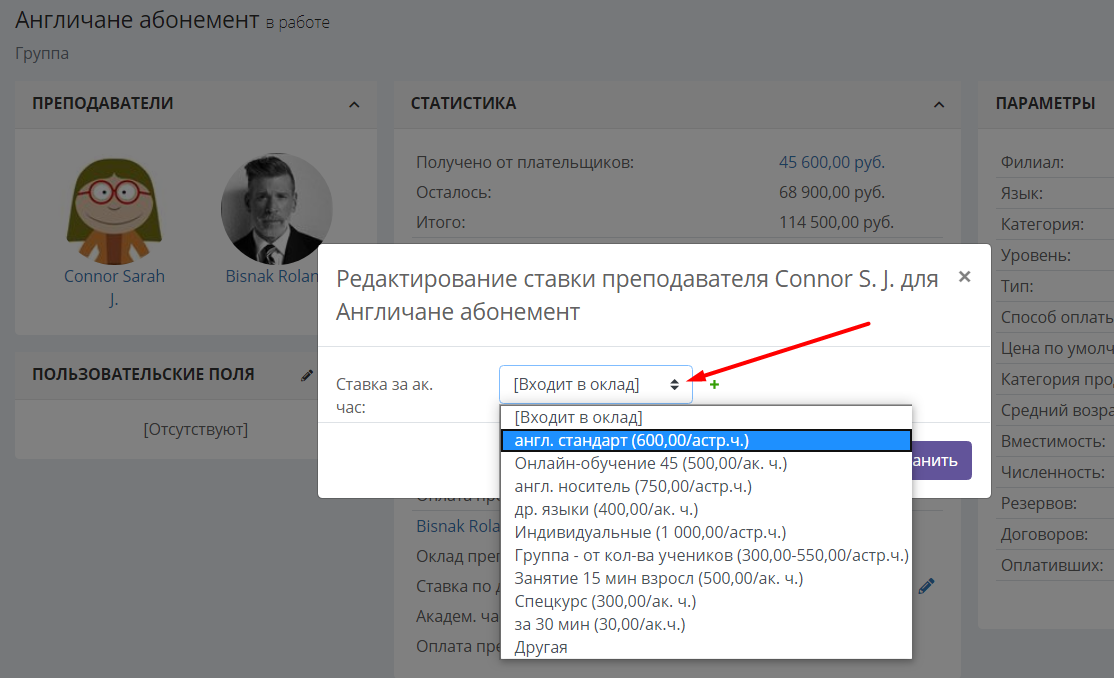Click the Резервов: parameter row

[1057, 503]
